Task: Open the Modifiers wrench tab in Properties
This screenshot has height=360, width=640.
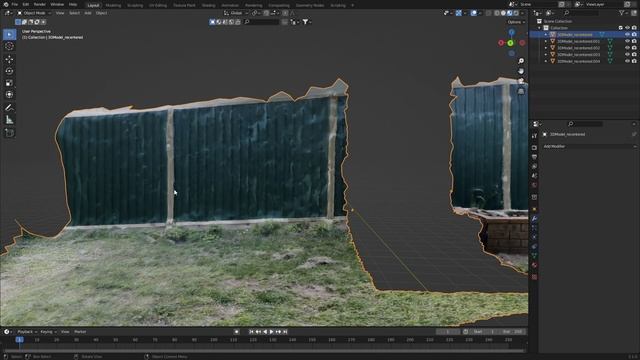Action: (x=534, y=218)
